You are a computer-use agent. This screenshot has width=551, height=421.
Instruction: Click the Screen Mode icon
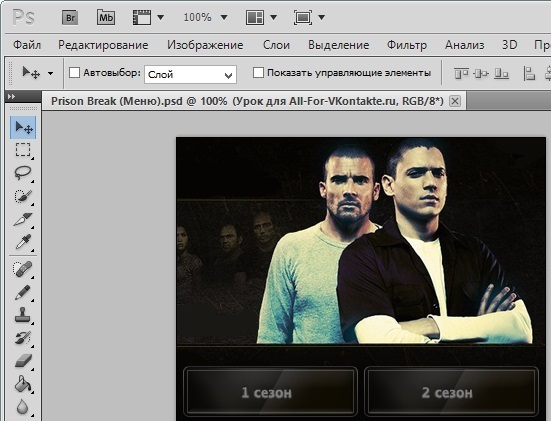click(x=303, y=18)
